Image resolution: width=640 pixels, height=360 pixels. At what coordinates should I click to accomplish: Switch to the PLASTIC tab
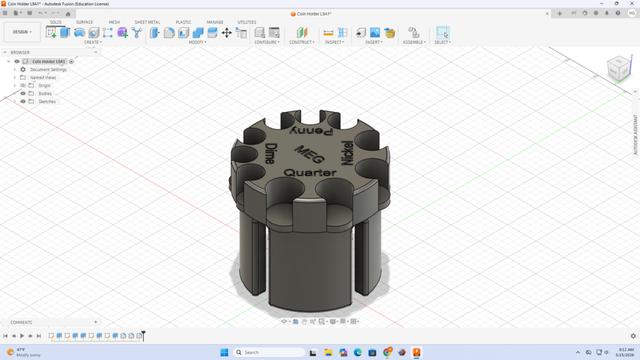(183, 22)
